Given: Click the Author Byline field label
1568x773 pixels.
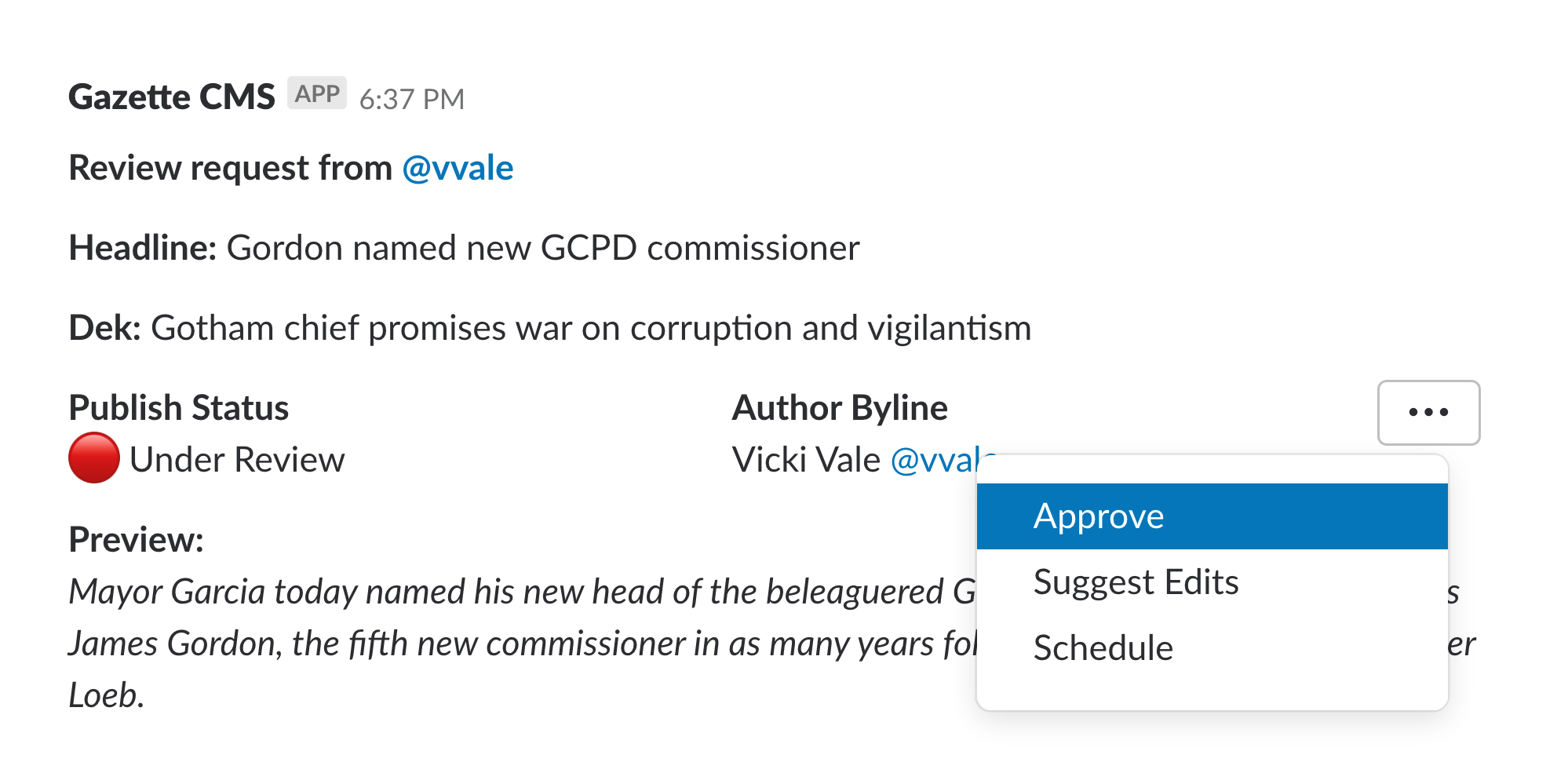Looking at the screenshot, I should point(840,408).
